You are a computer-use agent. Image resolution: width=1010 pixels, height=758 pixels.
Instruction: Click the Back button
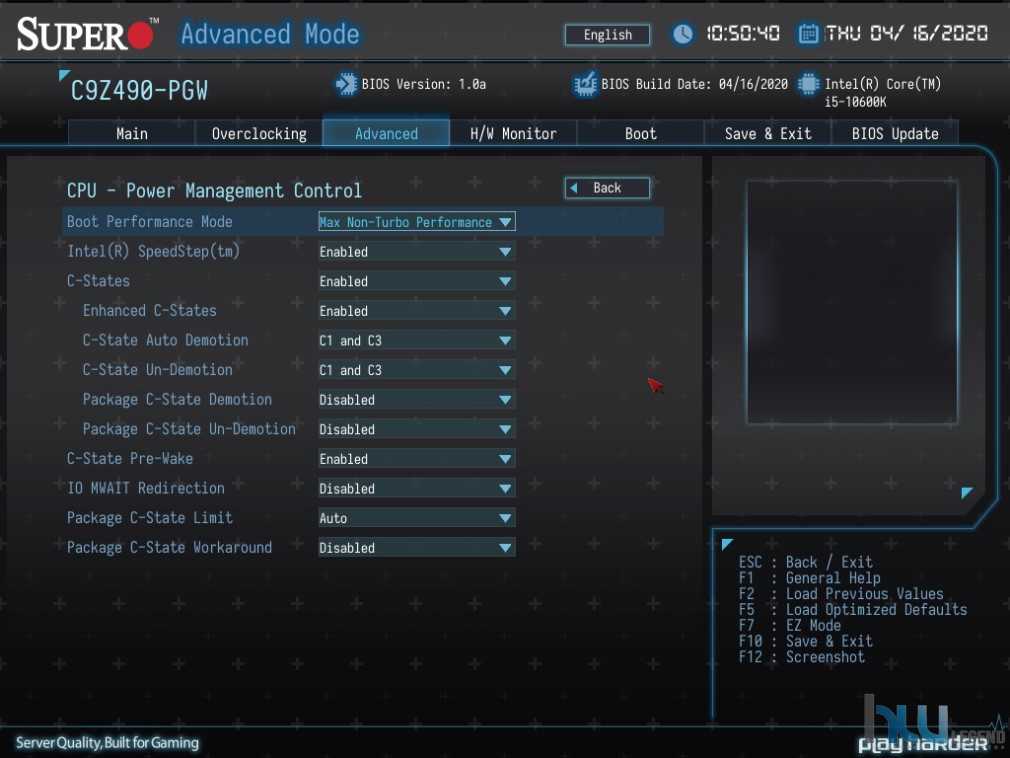coord(607,188)
